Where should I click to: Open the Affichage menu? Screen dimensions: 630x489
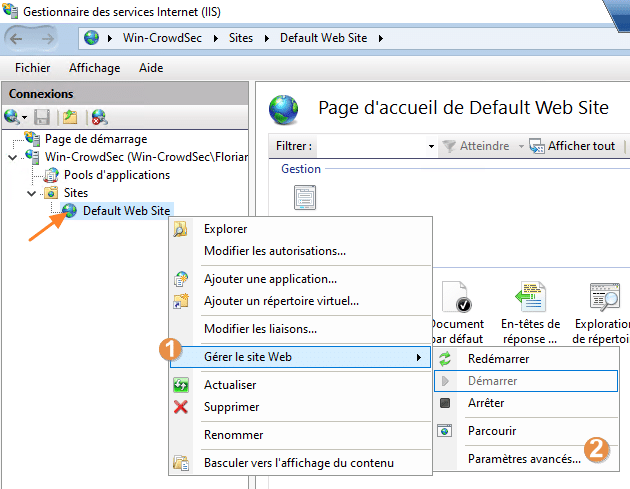(x=94, y=68)
